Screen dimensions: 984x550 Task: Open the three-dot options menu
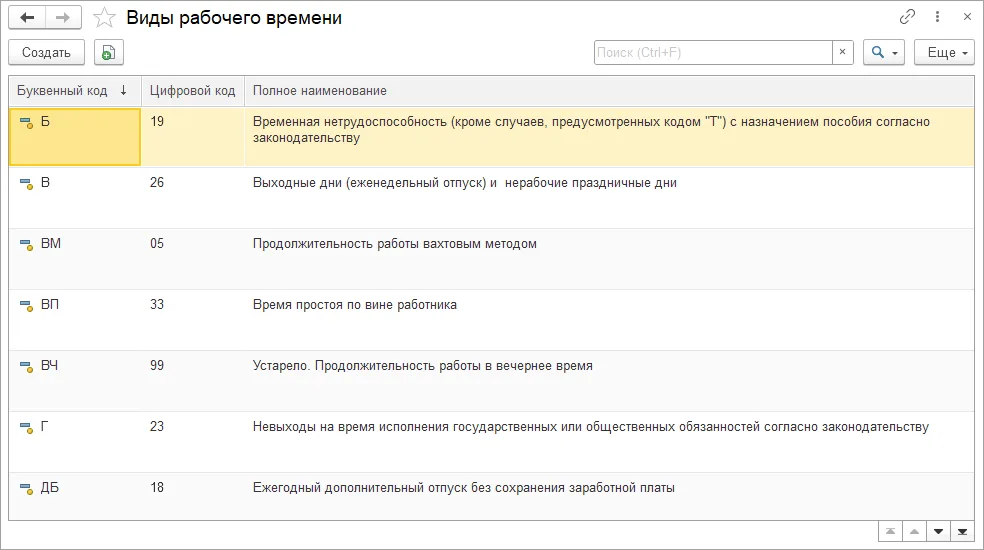click(x=938, y=17)
